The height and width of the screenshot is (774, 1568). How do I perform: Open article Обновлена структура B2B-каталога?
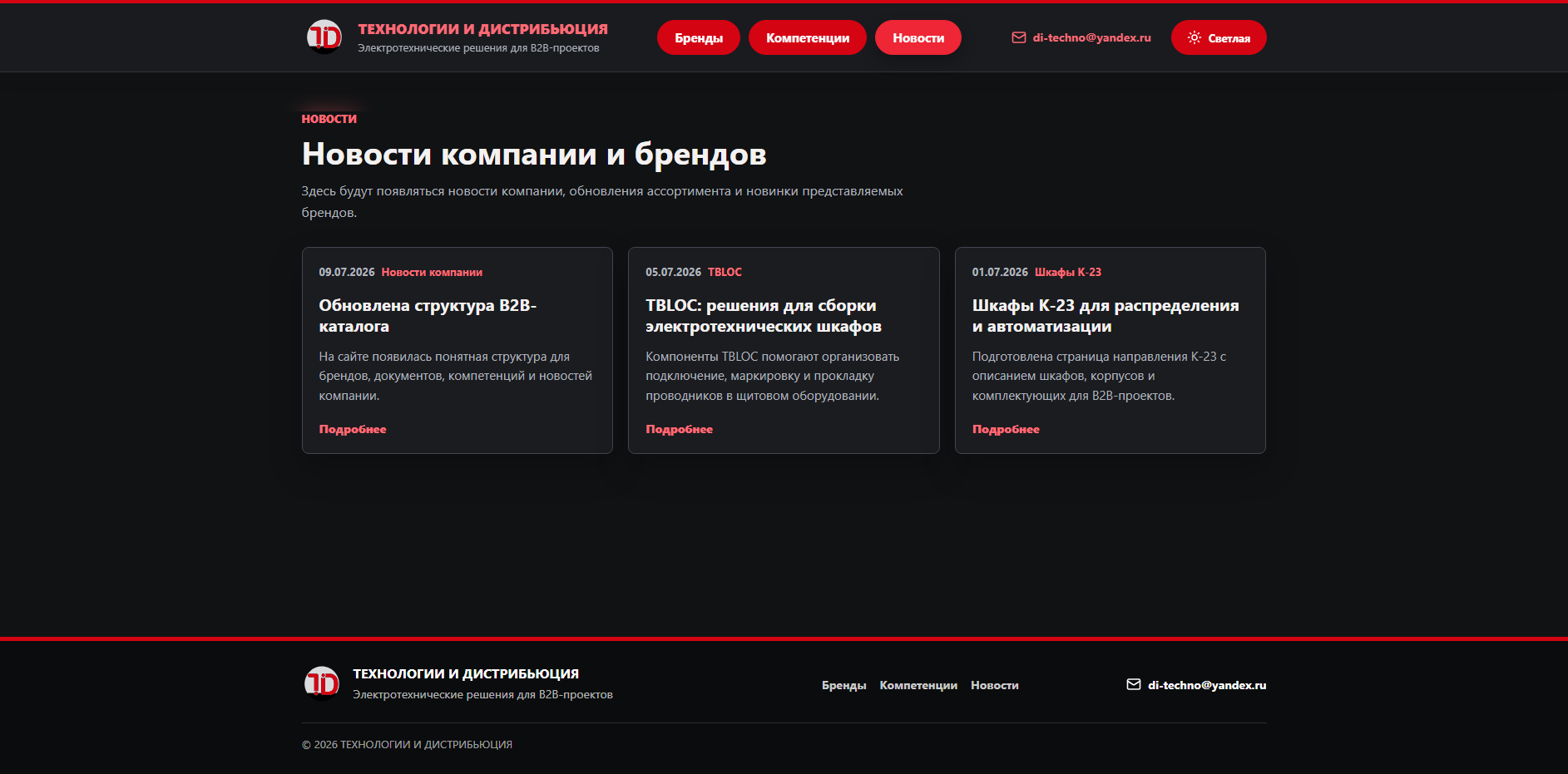tap(428, 316)
